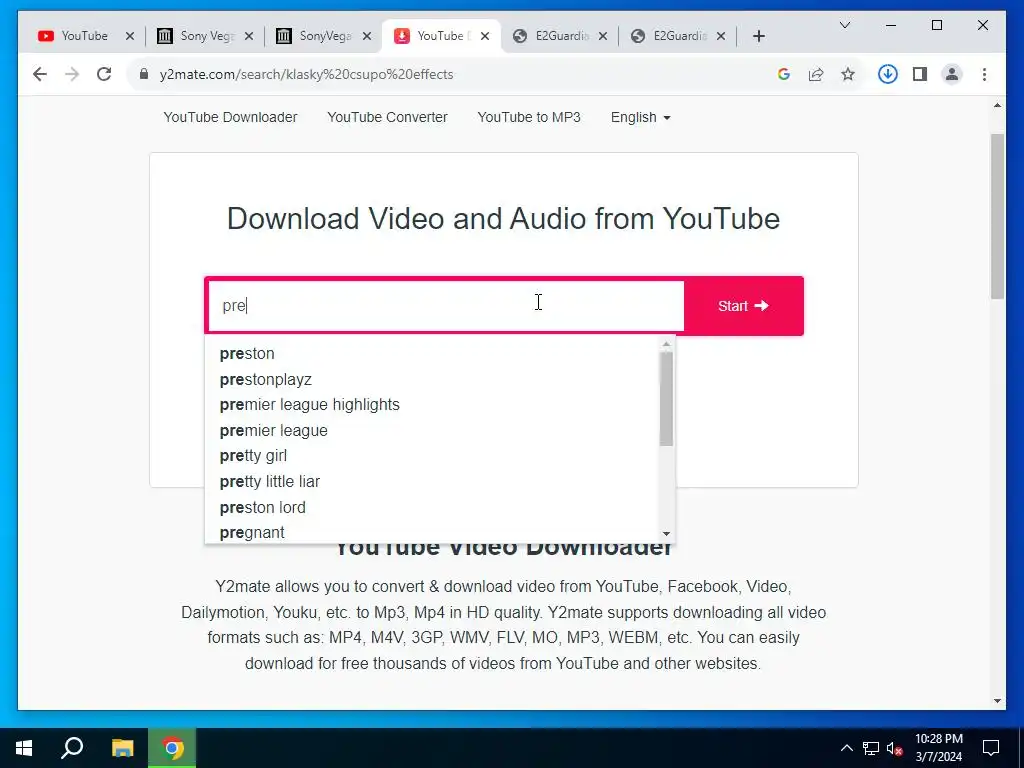
Task: Toggle the Chrome side panel
Action: point(920,74)
